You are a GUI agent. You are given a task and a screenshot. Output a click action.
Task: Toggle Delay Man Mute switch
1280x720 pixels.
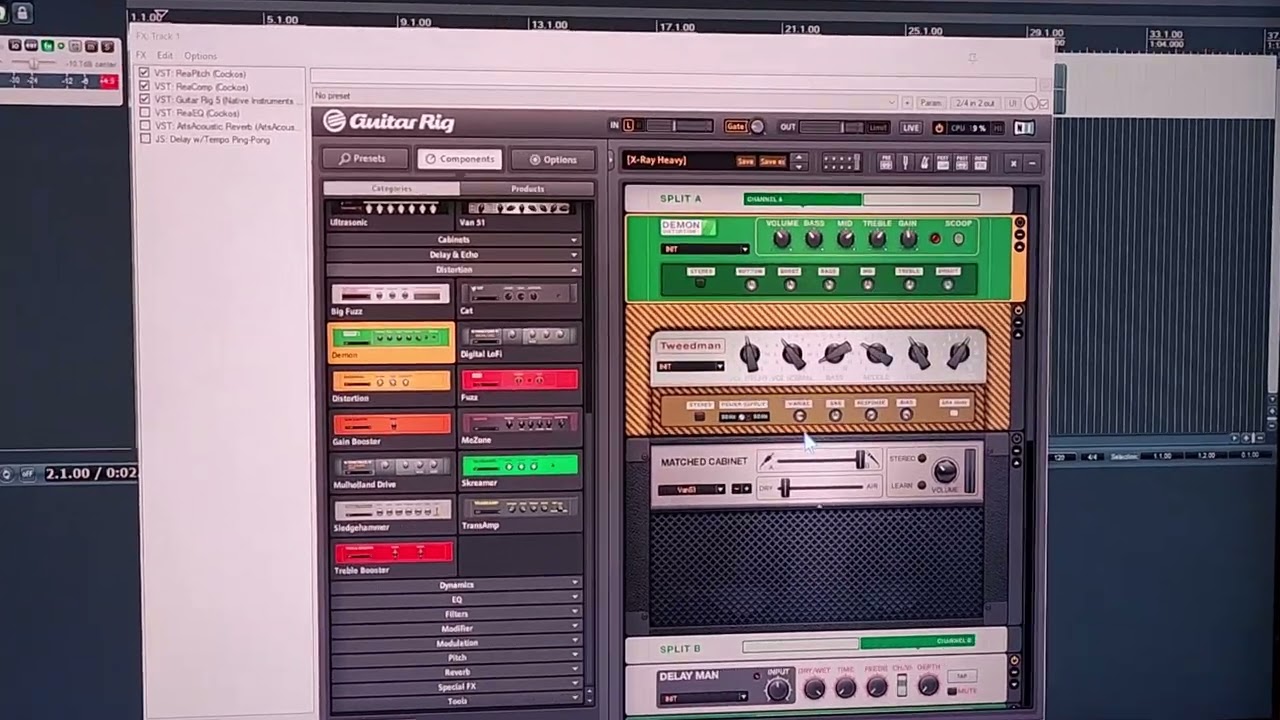point(951,691)
